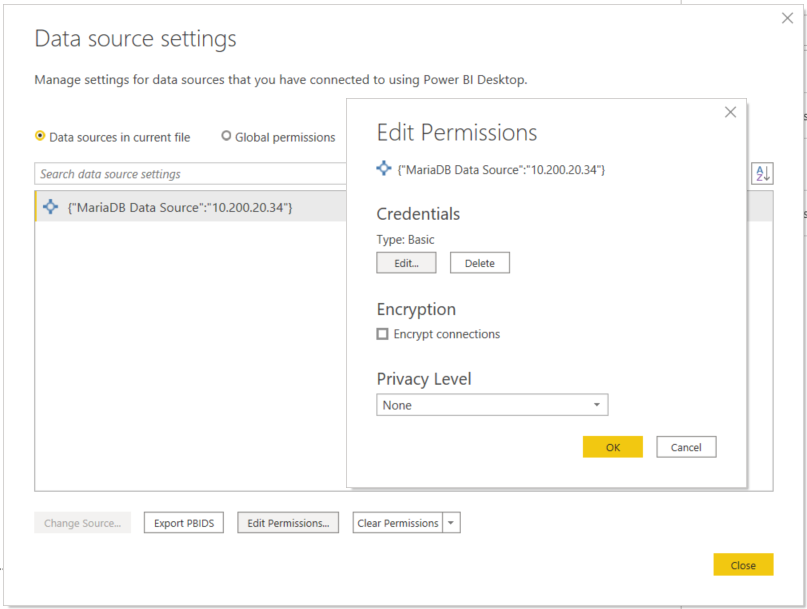Click the yellow Close button
807x609 pixels.
tap(743, 565)
